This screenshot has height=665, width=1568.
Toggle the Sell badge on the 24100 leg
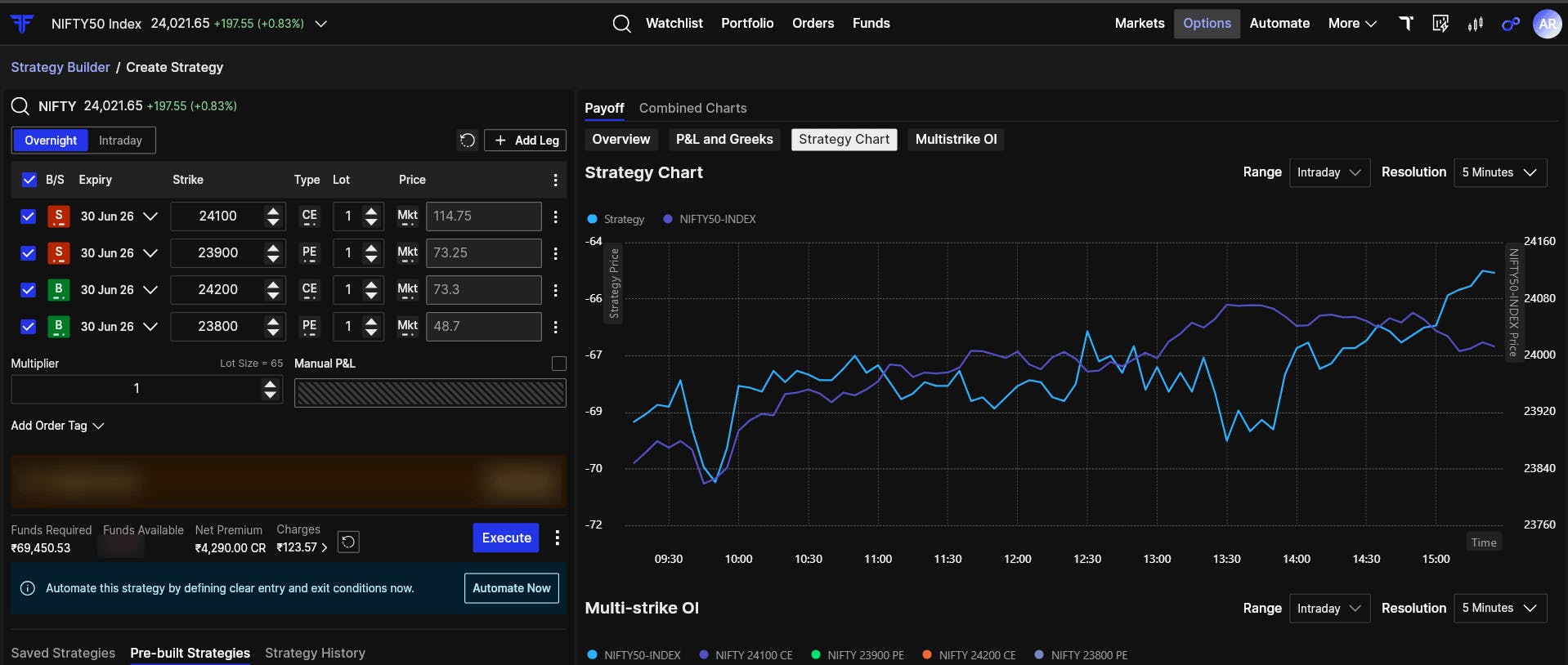pos(58,216)
